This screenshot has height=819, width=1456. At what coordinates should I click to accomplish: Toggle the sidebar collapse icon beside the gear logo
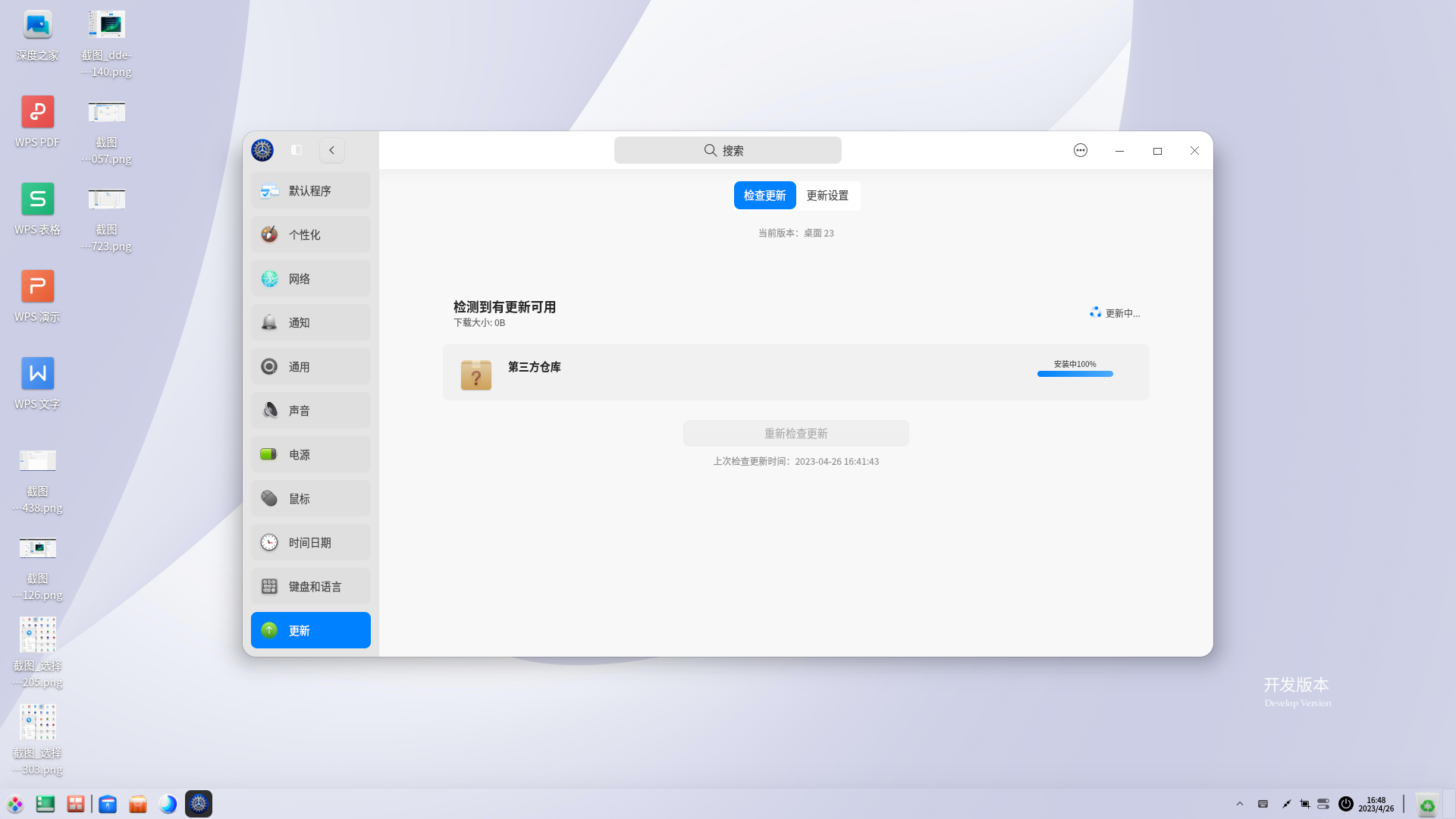296,150
